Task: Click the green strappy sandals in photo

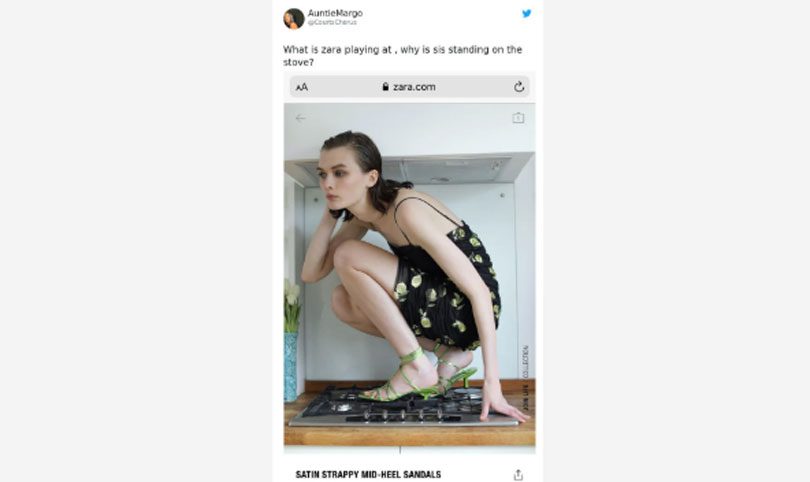Action: click(418, 375)
